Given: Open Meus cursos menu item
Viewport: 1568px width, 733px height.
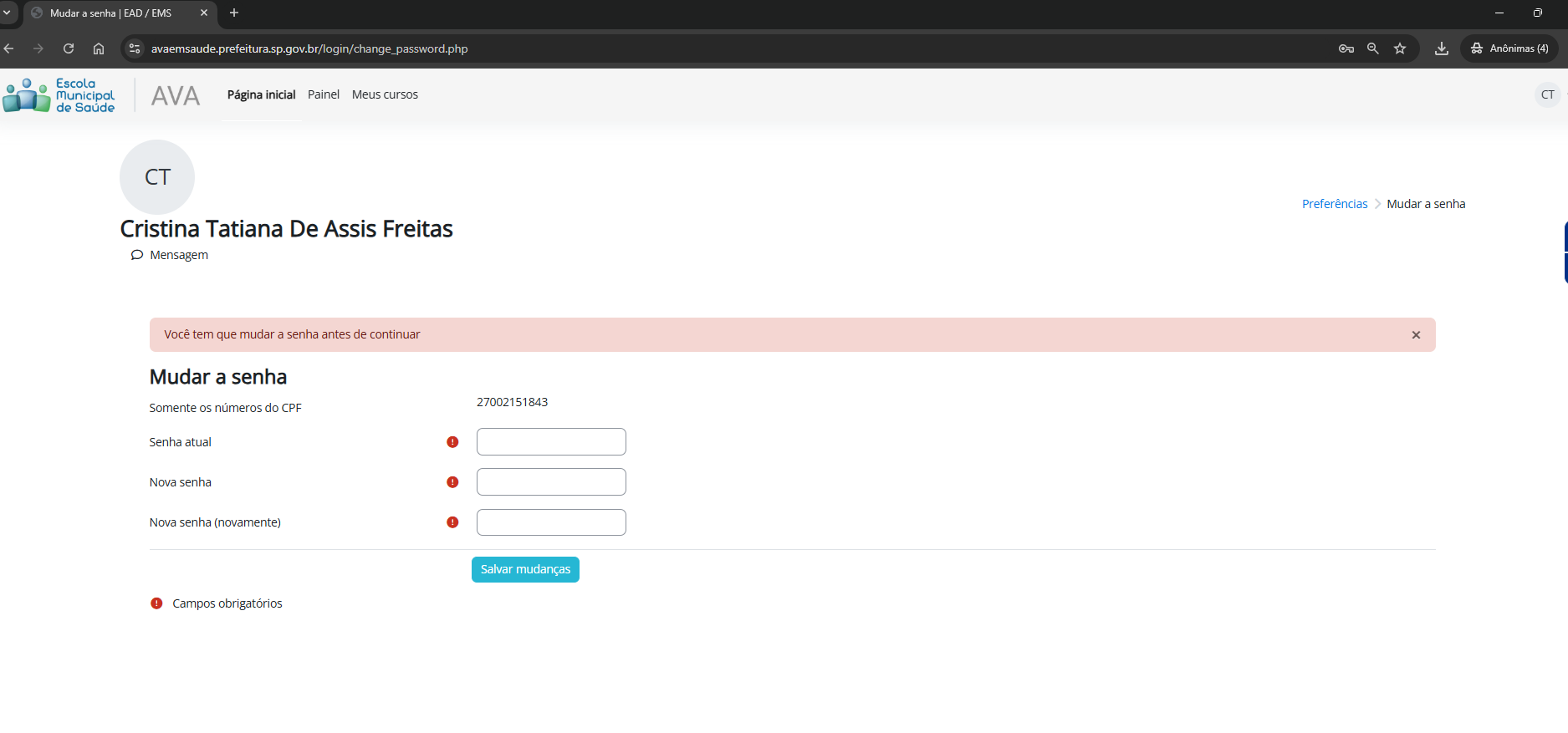Looking at the screenshot, I should coord(385,94).
